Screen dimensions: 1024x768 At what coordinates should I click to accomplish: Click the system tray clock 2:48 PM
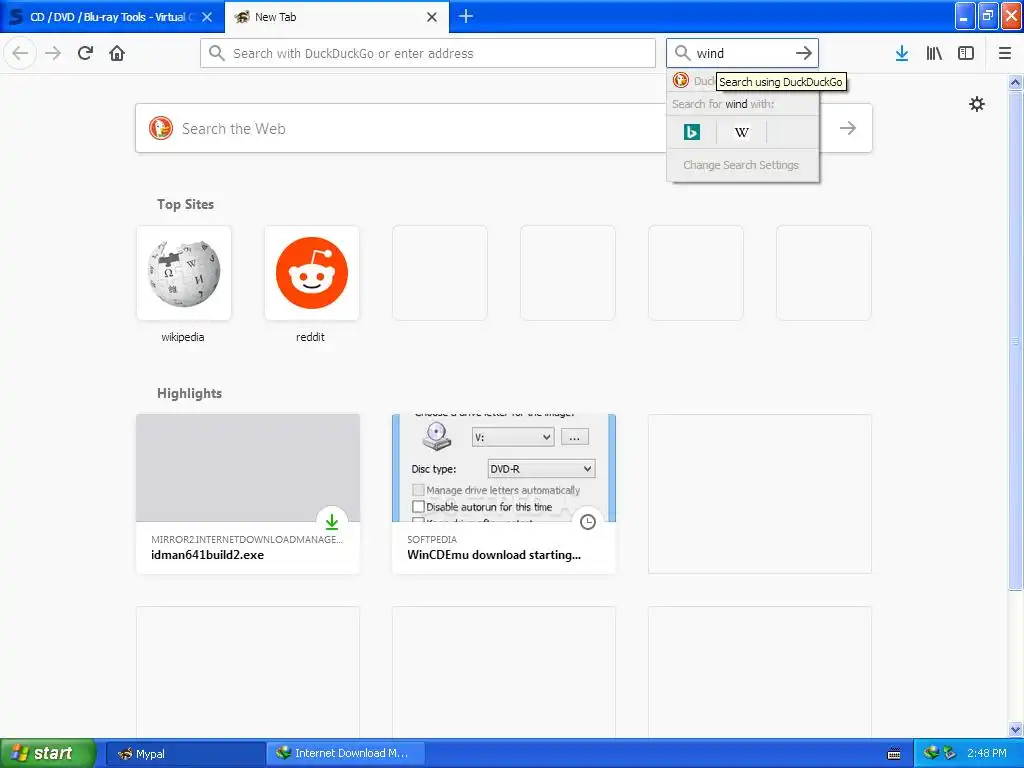[x=987, y=753]
